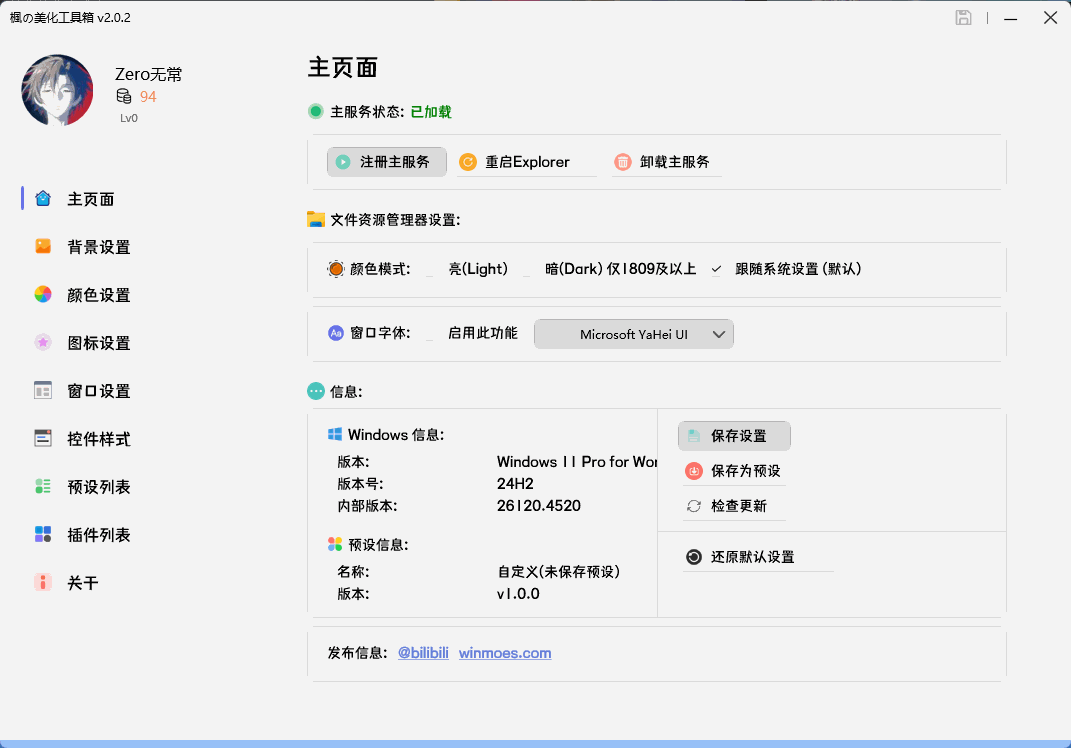Click the save icon in title bar
Image resolution: width=1071 pixels, height=748 pixels.
(x=963, y=18)
